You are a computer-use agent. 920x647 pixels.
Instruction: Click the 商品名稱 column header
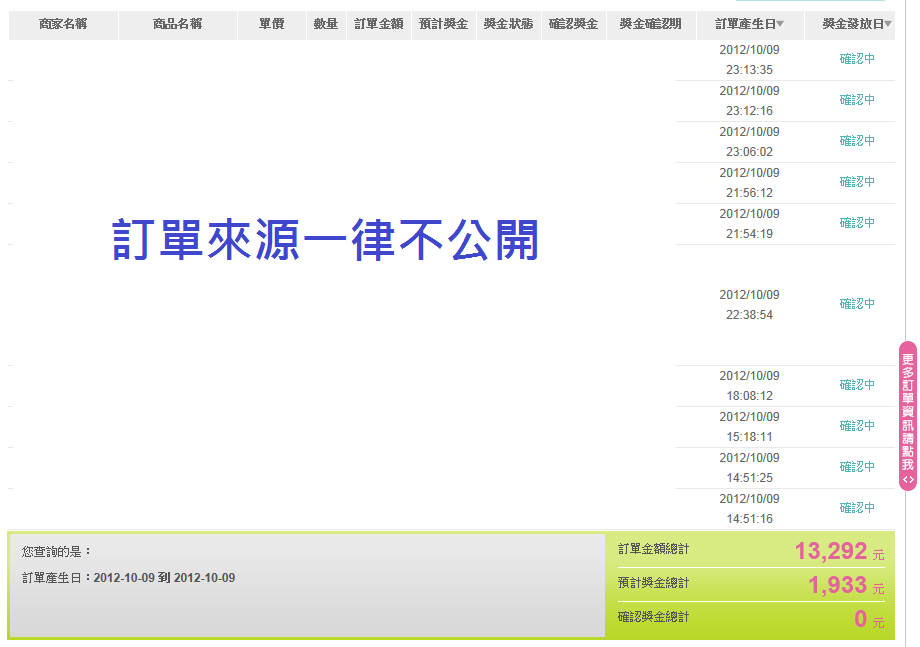[178, 24]
